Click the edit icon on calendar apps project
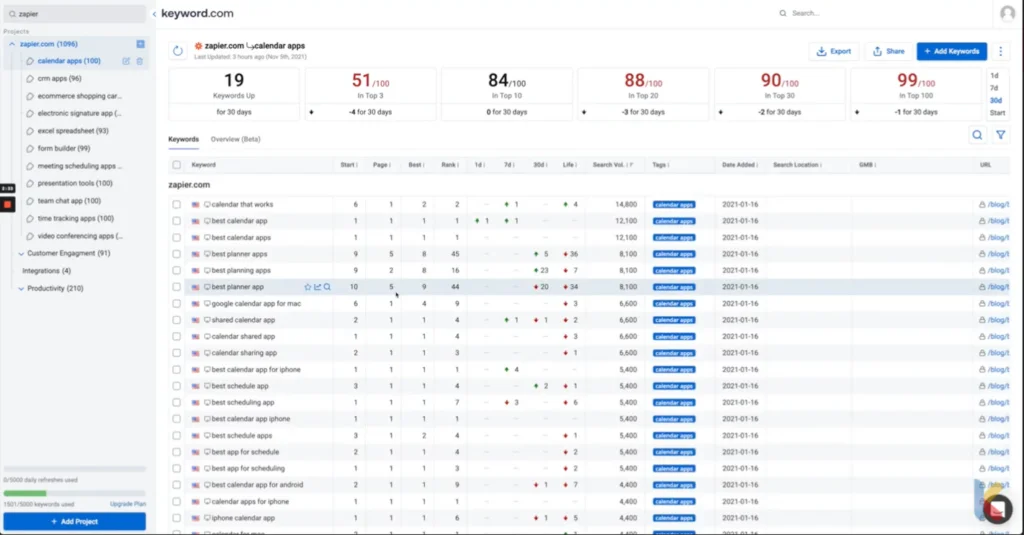The image size is (1024, 535). pyautogui.click(x=126, y=61)
